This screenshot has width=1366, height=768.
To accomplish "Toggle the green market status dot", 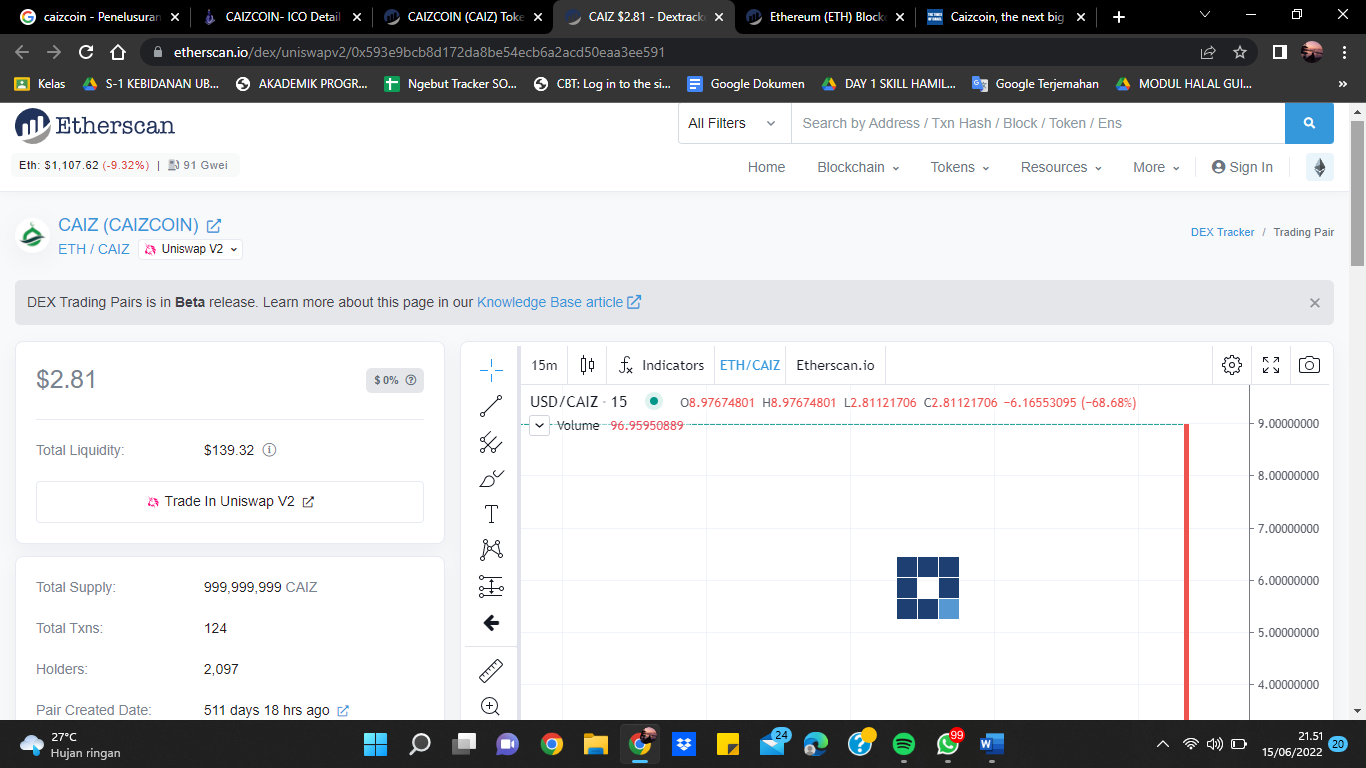I will click(654, 402).
